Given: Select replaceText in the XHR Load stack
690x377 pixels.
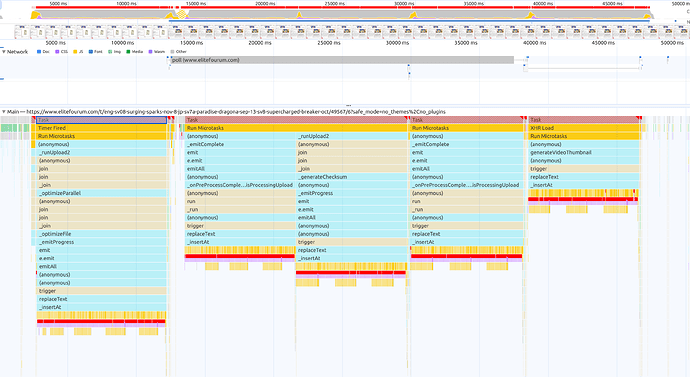Looking at the screenshot, I should pos(584,177).
